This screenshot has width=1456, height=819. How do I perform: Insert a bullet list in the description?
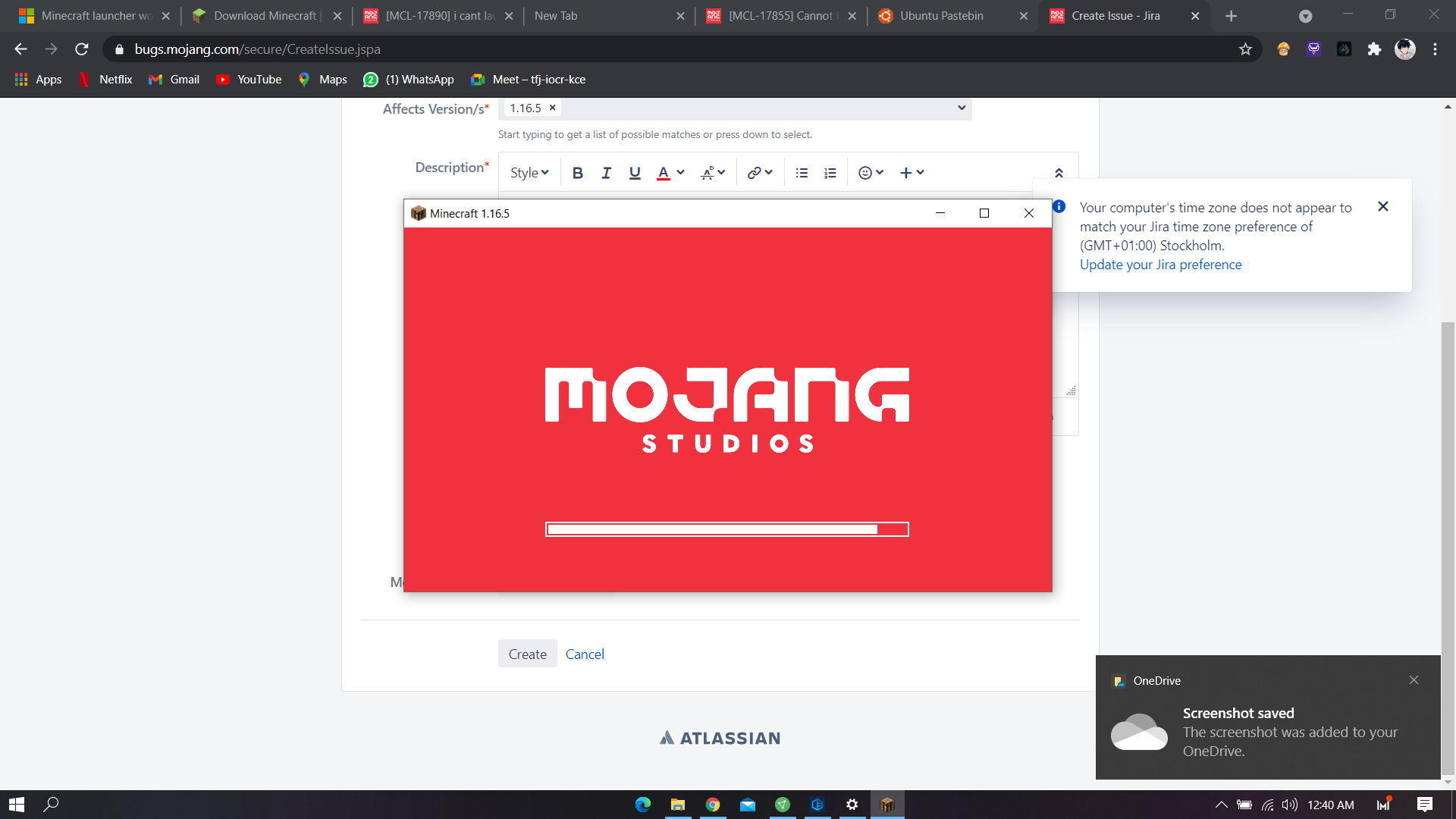tap(802, 173)
